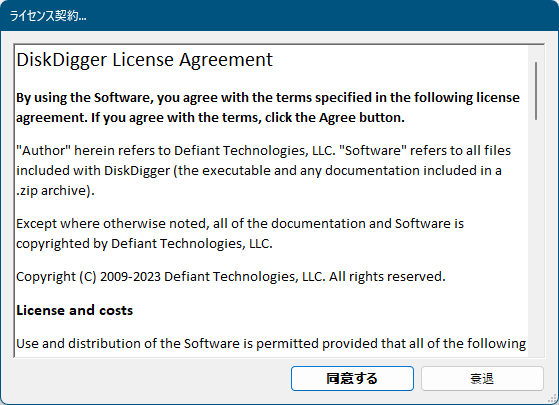Viewport: 559px width, 405px height.
Task: Click the ライセンス契約... title bar
Action: tap(280, 16)
